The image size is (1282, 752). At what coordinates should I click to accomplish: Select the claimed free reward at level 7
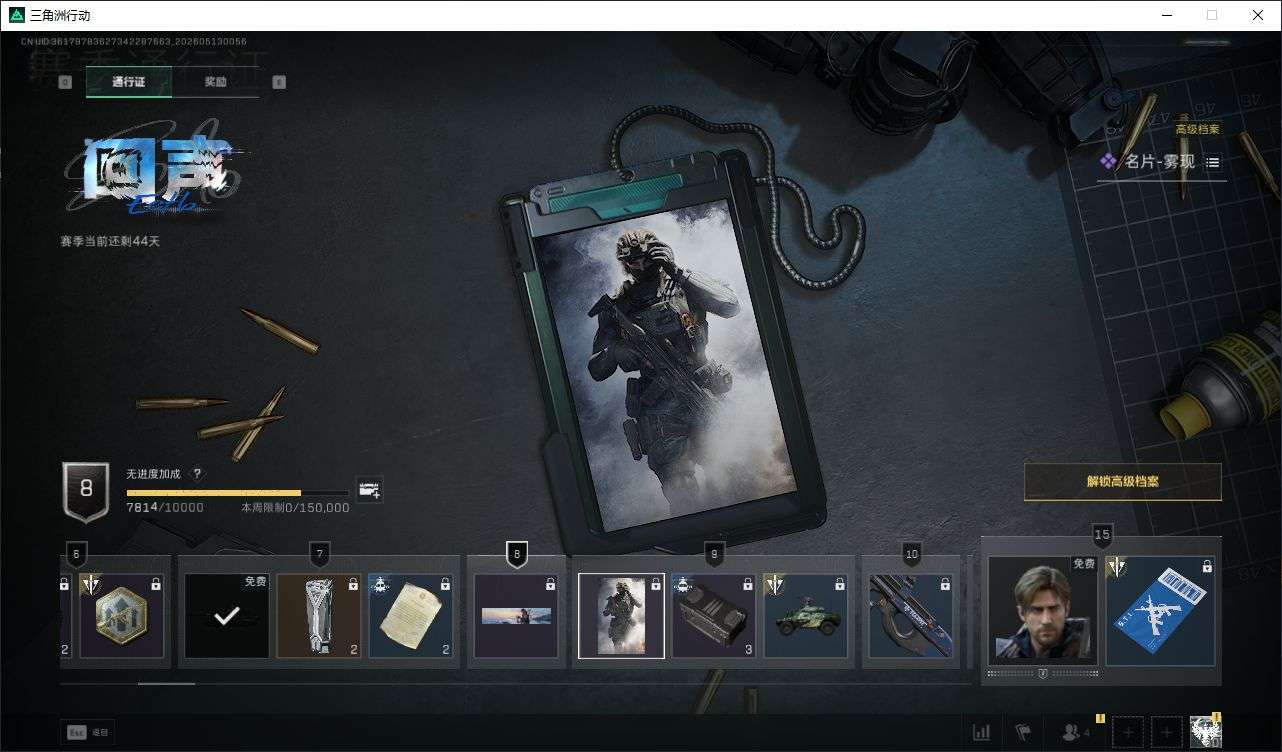click(x=227, y=615)
